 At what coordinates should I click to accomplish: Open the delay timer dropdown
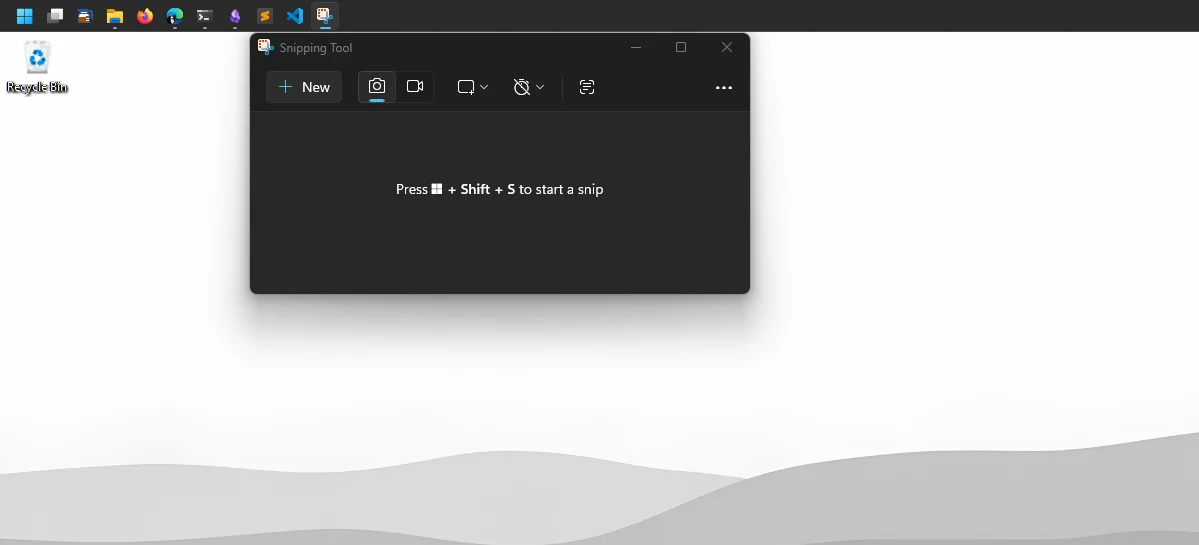point(528,87)
